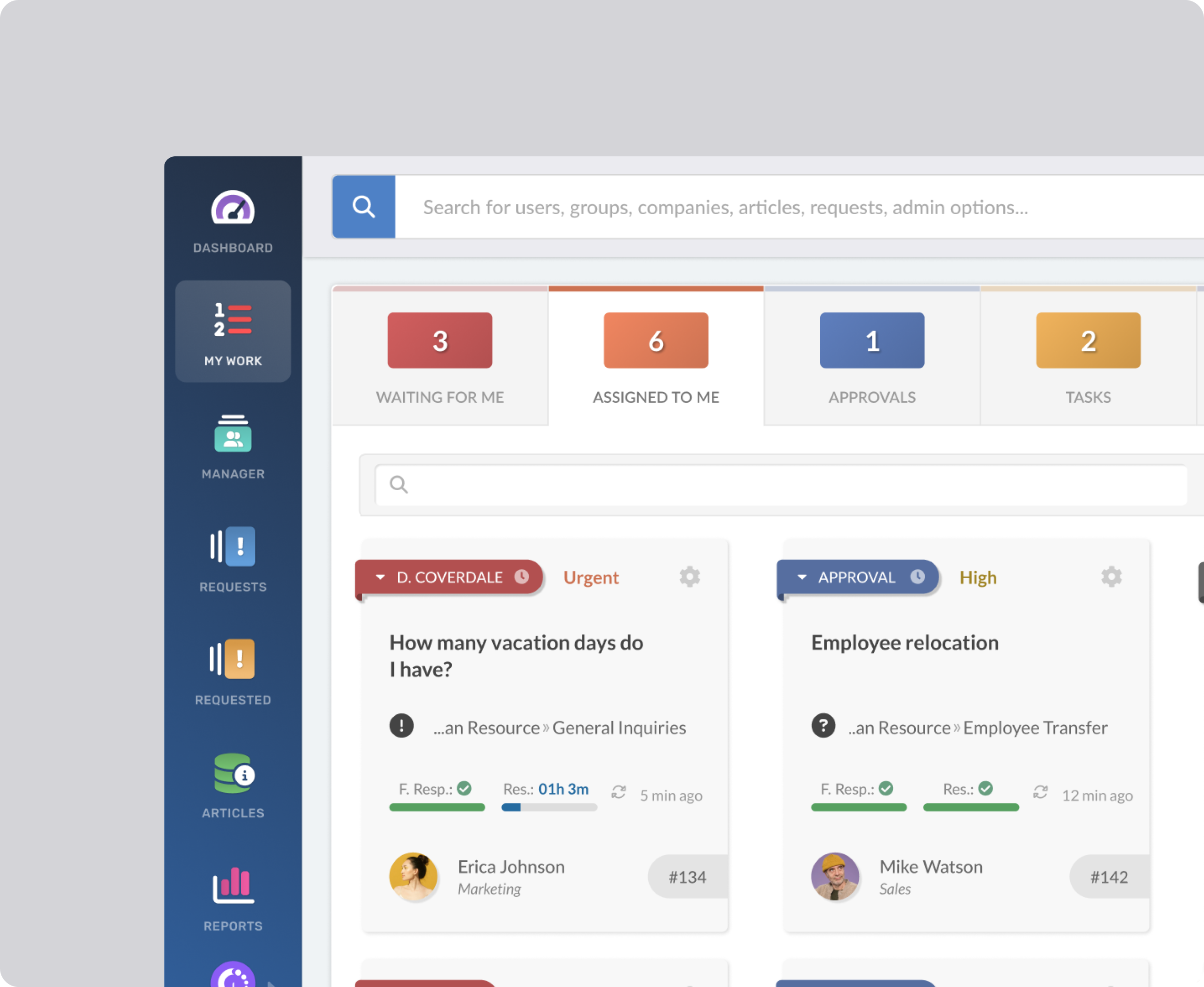The image size is (1204, 987).
Task: Open the Reports sidebar icon
Action: pos(233,898)
